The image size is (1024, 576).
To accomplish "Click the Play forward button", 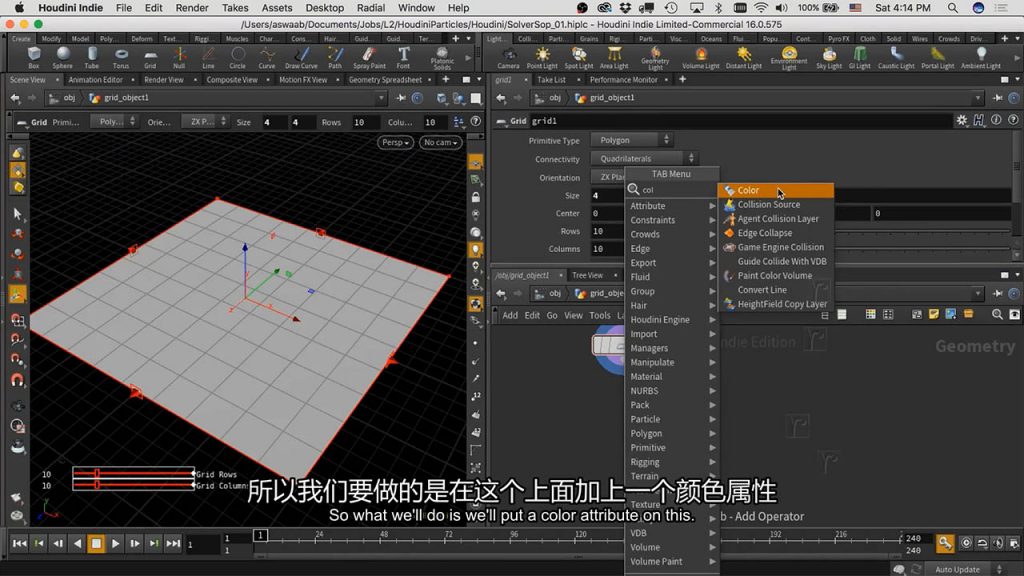I will coord(116,543).
